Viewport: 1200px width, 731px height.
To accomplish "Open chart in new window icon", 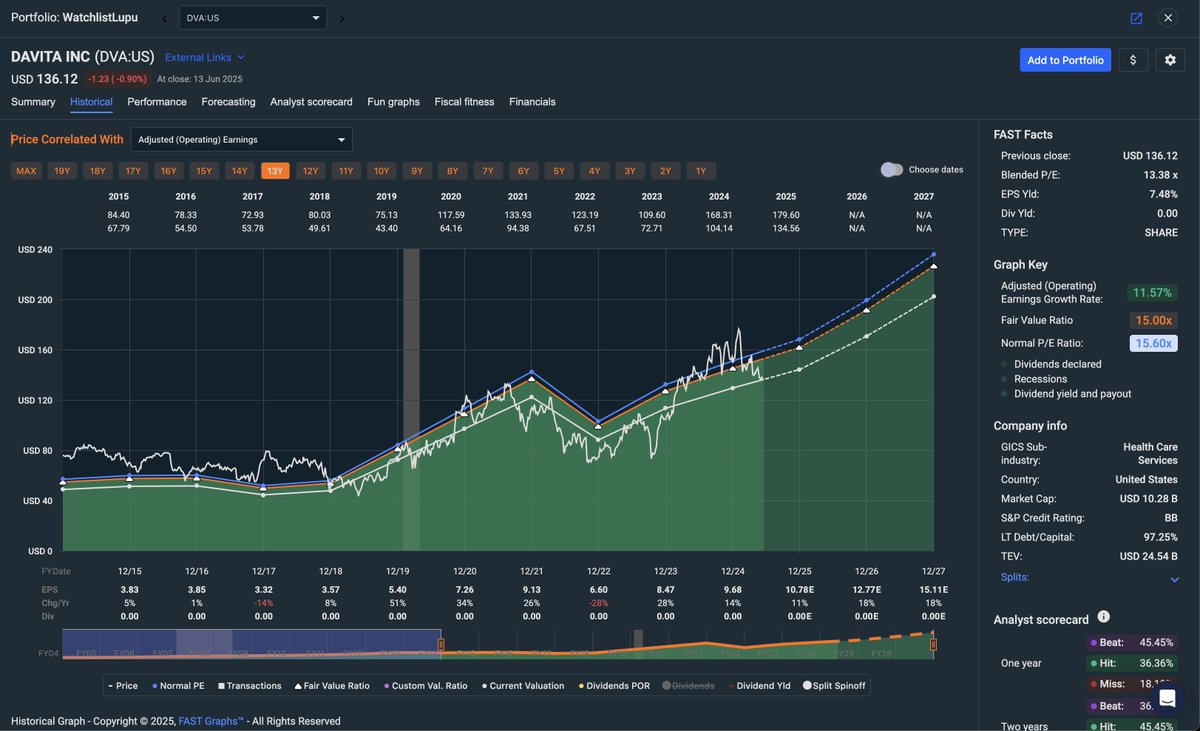I will pos(1136,18).
